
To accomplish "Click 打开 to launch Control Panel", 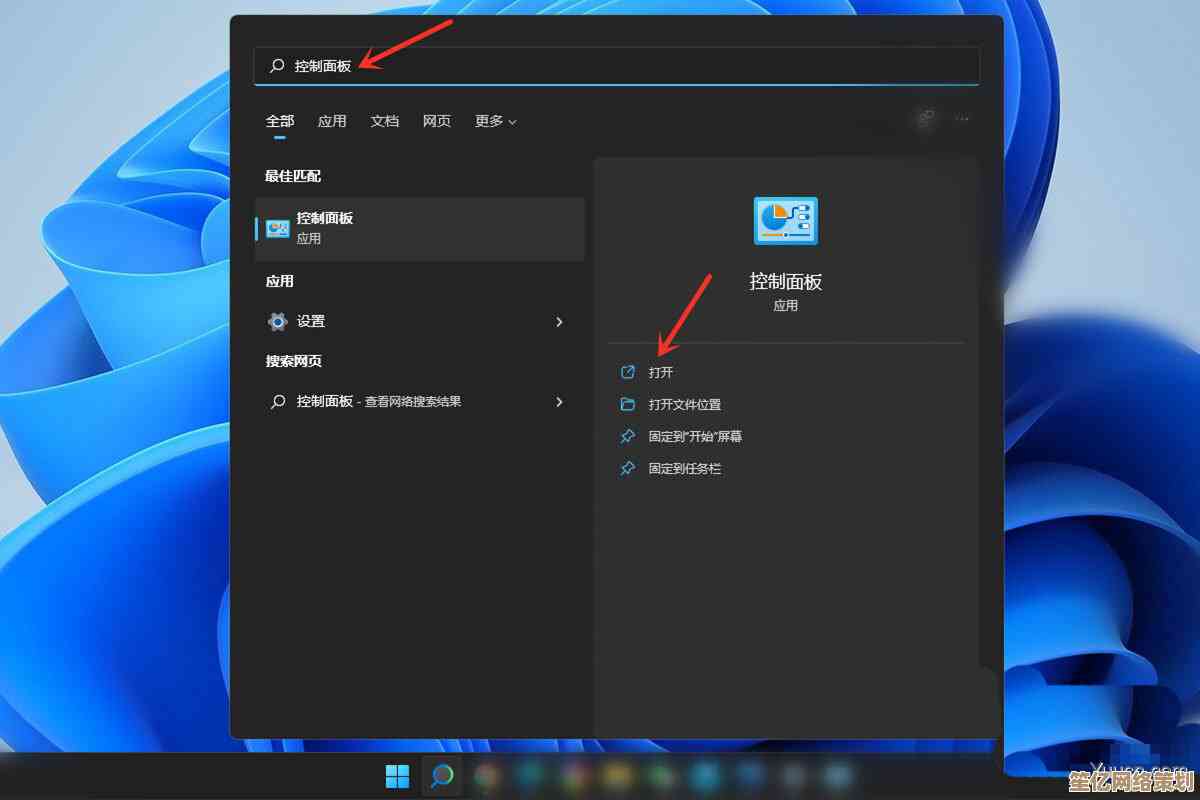I will (660, 372).
